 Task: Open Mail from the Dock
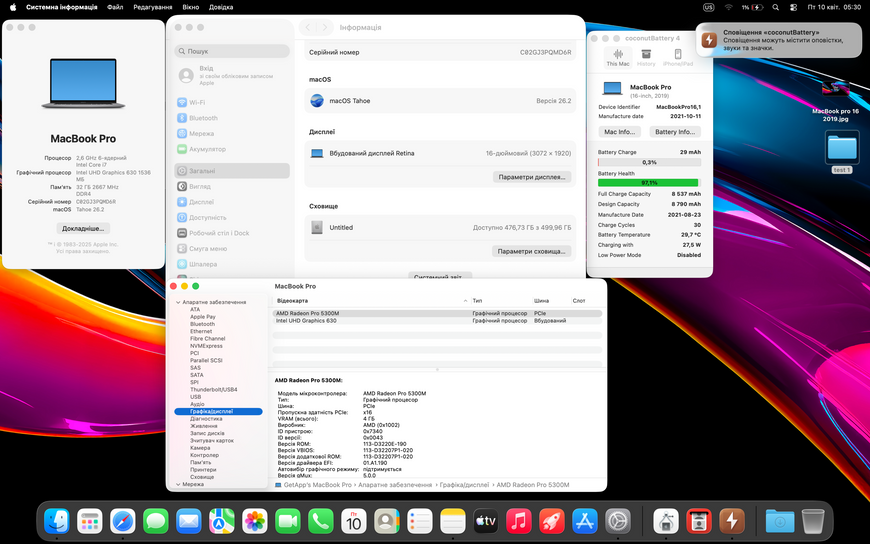189,521
